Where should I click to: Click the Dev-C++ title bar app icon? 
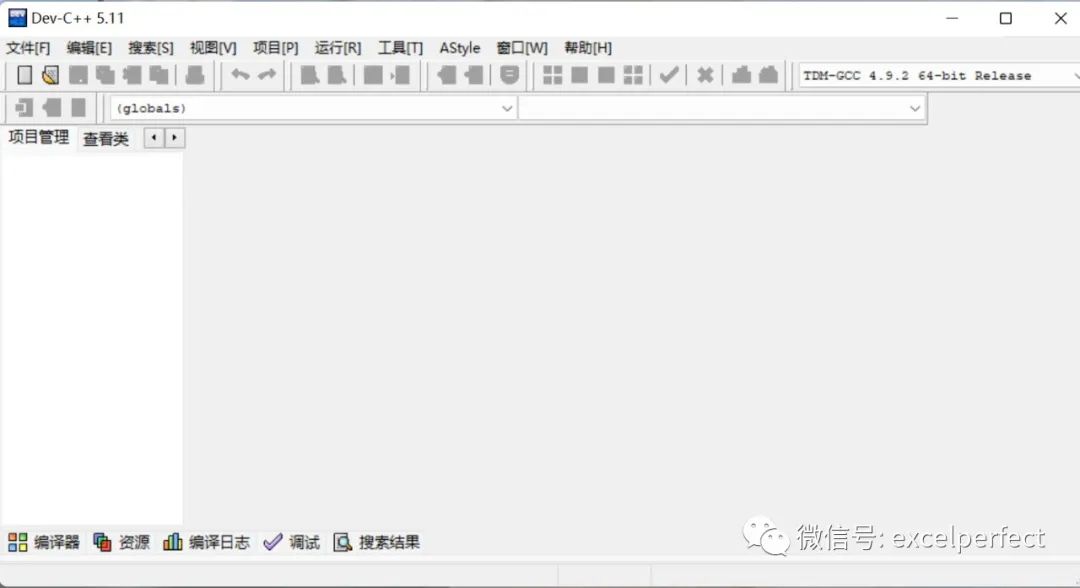tap(17, 18)
